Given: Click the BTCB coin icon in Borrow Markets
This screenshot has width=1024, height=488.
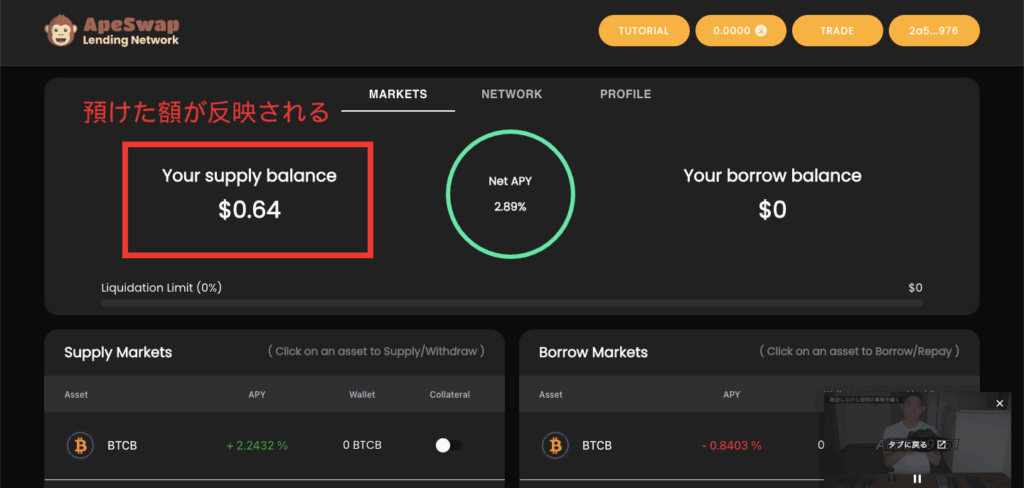Looking at the screenshot, I should [553, 445].
